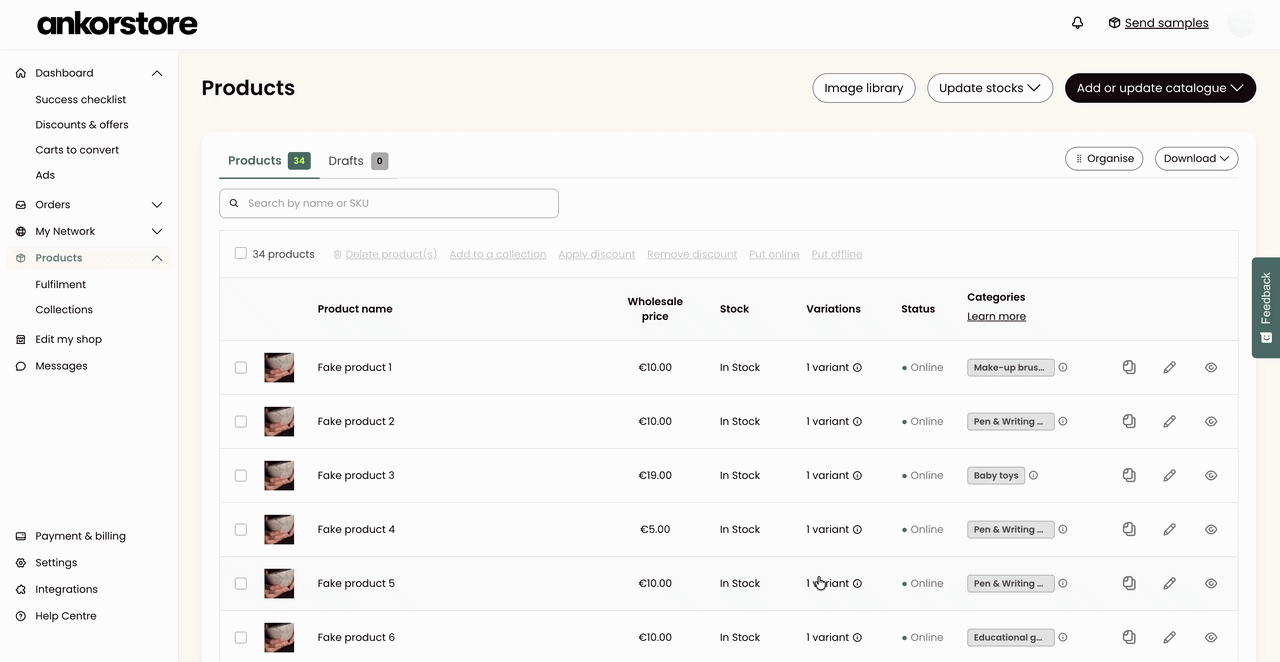
Task: Open the Feedback side tab
Action: click(x=1266, y=307)
